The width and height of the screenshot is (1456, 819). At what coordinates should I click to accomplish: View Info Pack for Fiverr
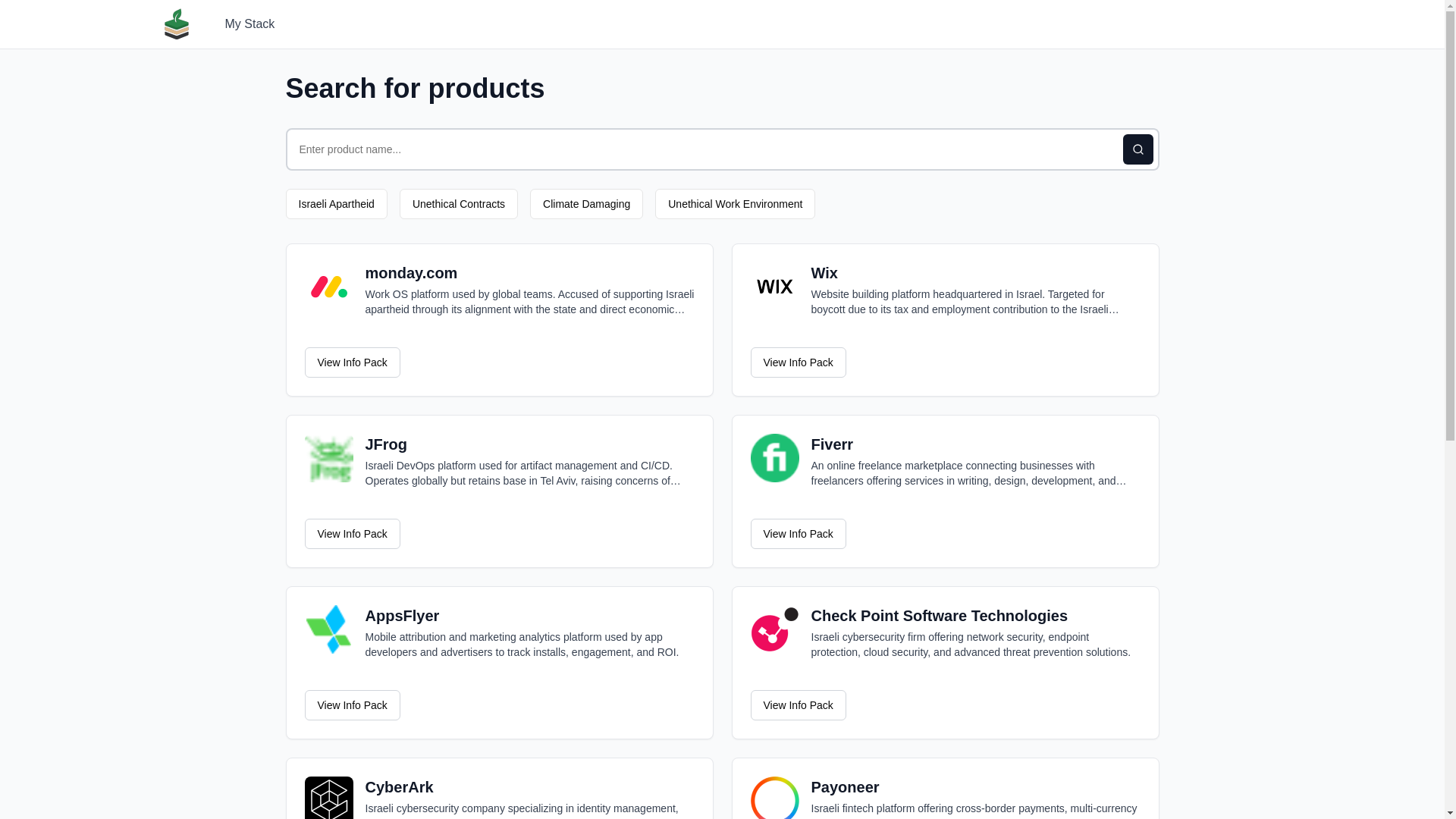[x=799, y=534]
